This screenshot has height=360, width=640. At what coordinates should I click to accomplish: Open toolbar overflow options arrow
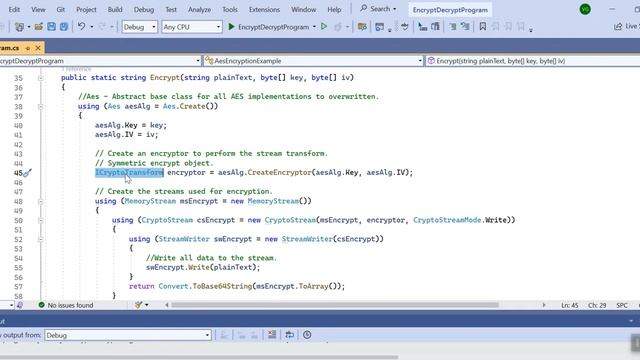coord(531,29)
